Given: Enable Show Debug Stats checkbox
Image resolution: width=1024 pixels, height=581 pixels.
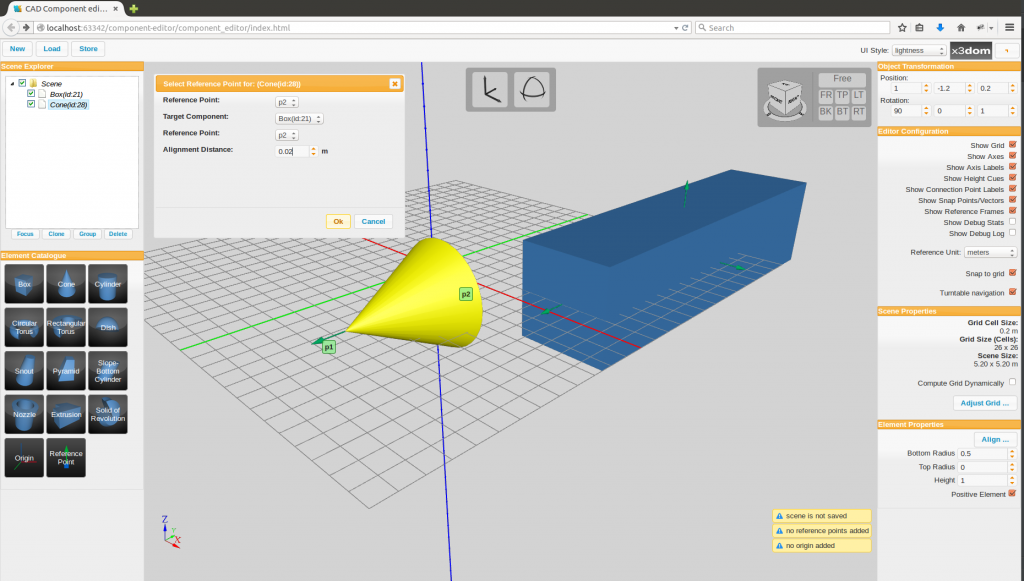Looking at the screenshot, I should 1012,221.
